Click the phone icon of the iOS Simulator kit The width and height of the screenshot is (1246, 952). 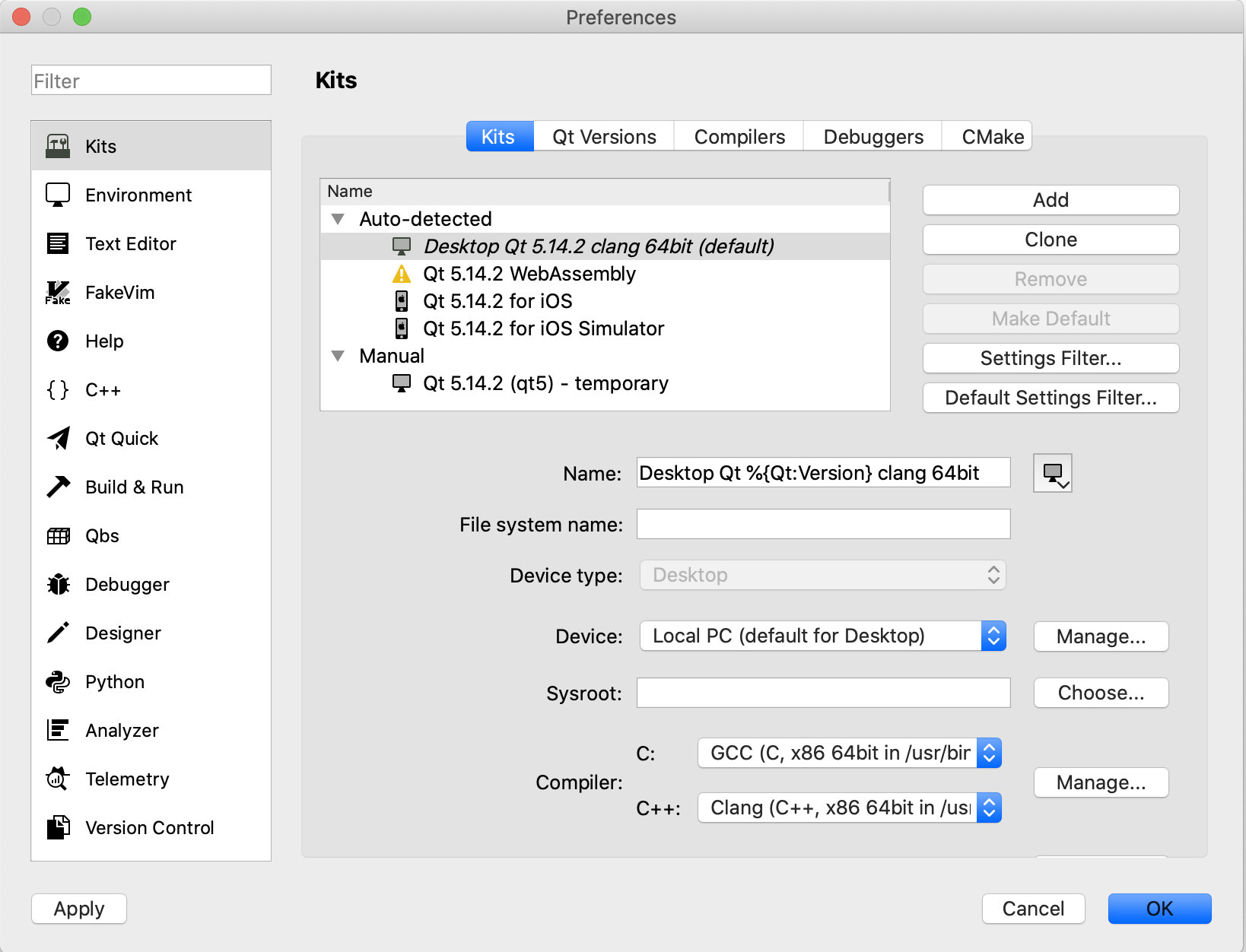pos(401,328)
